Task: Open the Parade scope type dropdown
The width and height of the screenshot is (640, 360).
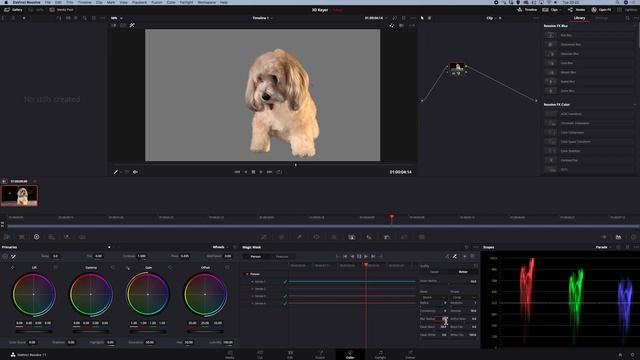Action: tap(603, 247)
